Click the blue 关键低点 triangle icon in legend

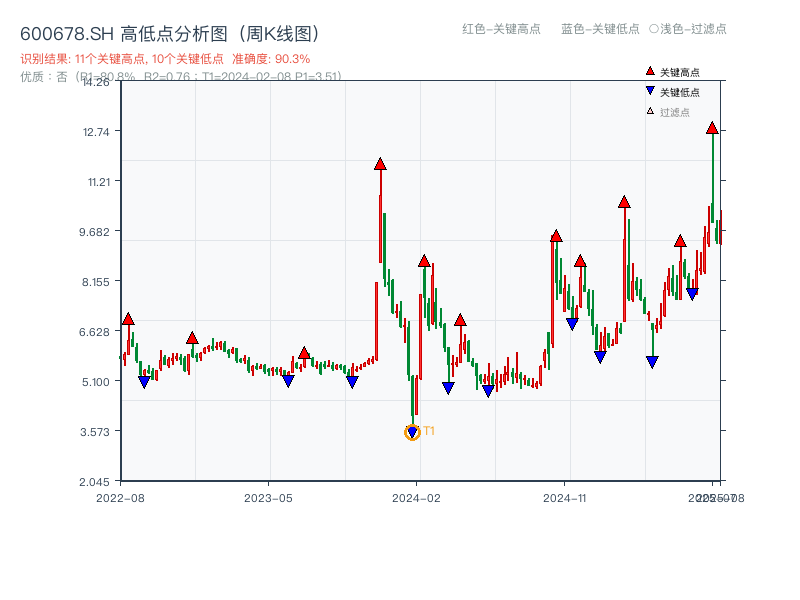650,92
